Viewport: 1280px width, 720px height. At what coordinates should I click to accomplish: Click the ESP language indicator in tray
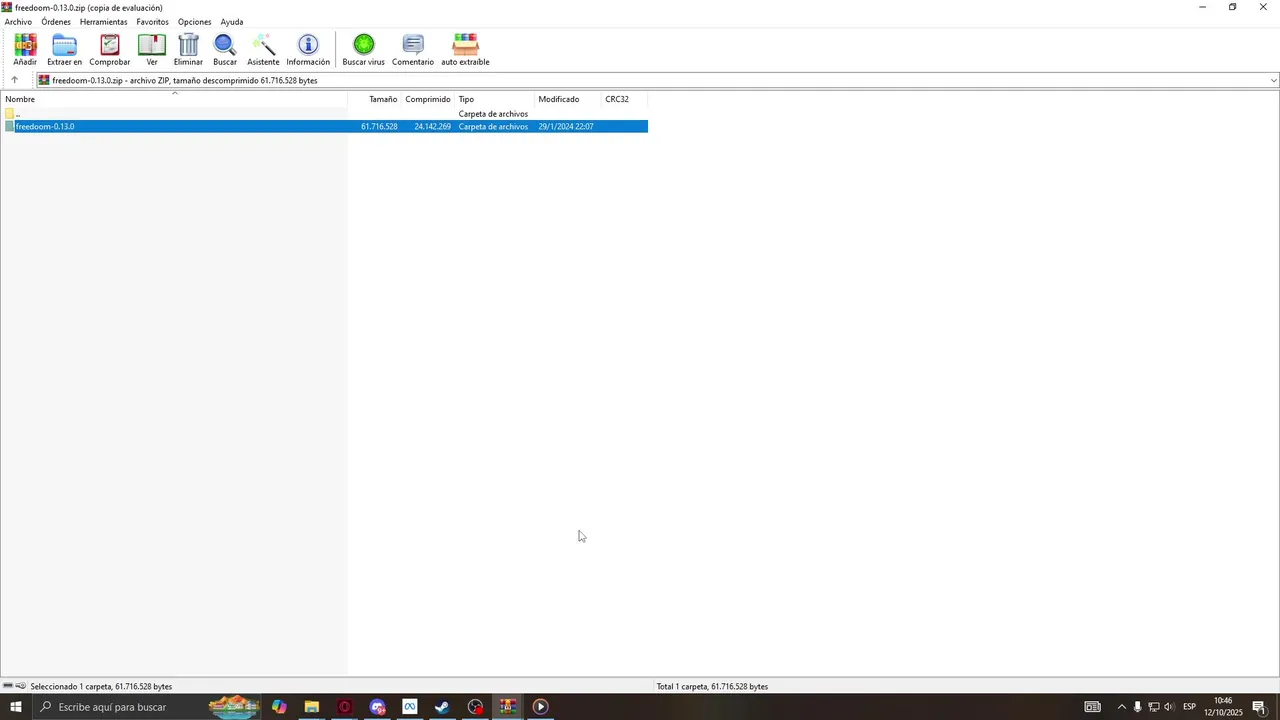coord(1189,707)
